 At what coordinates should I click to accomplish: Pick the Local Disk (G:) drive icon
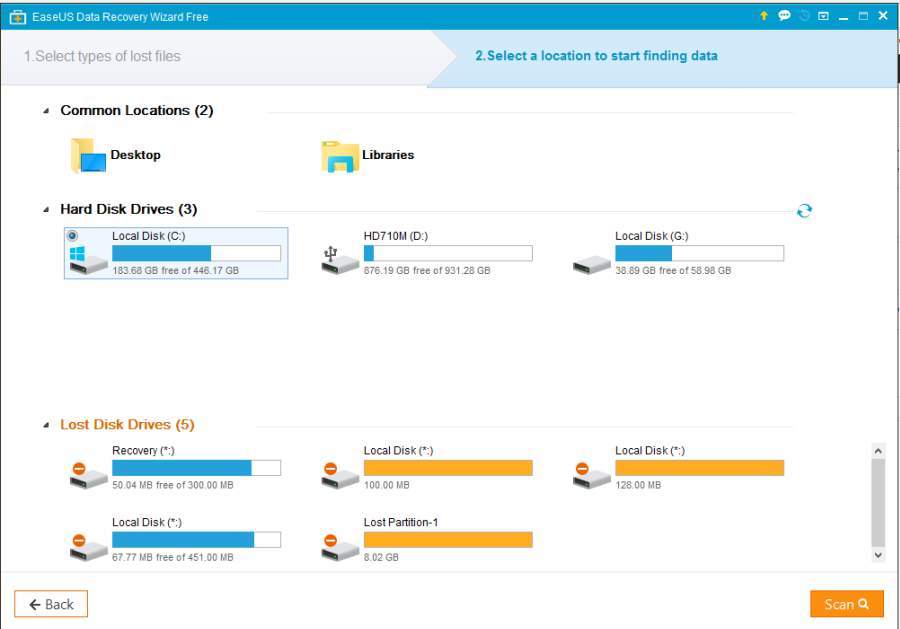pyautogui.click(x=591, y=264)
